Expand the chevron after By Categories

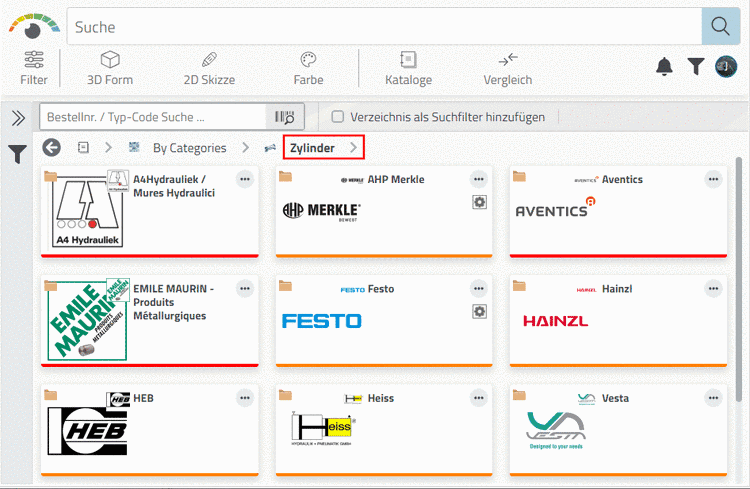point(245,147)
